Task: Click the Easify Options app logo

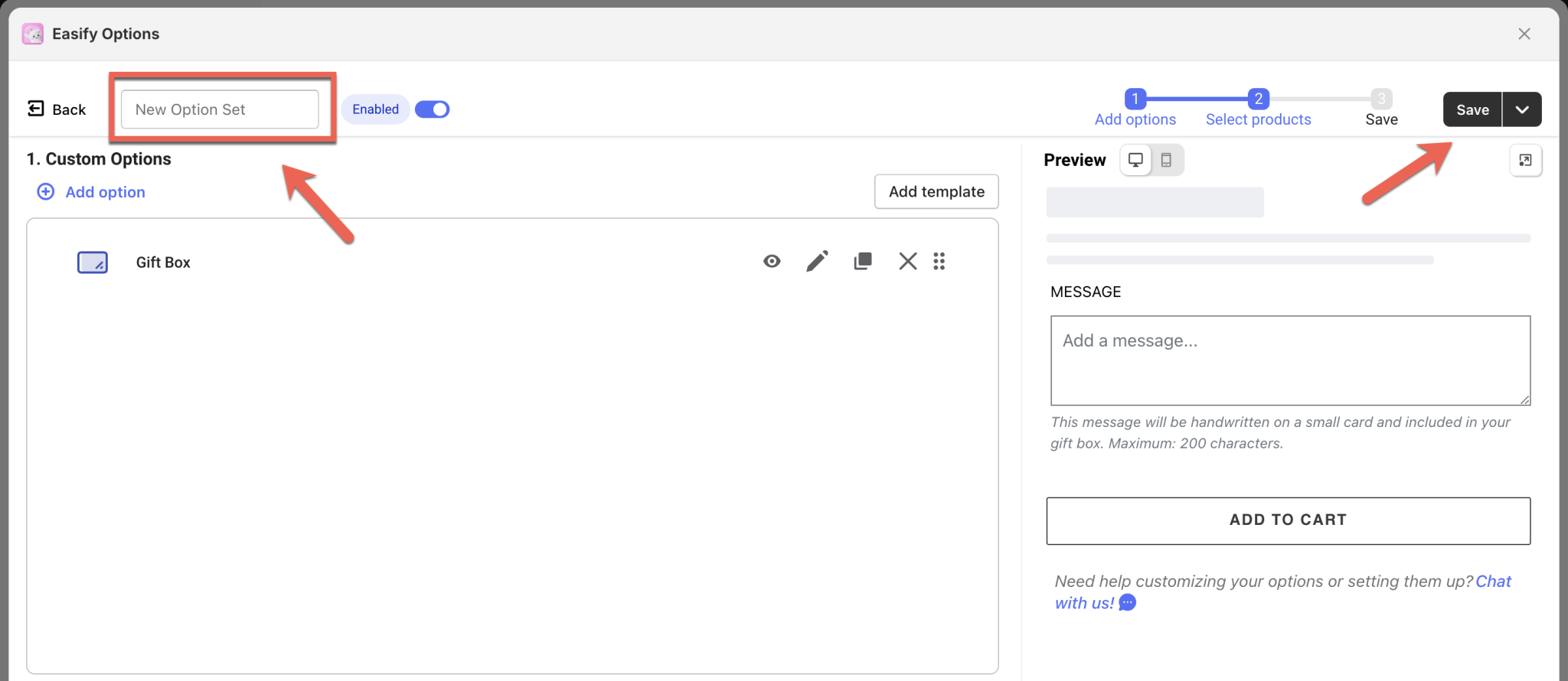Action: [x=33, y=34]
